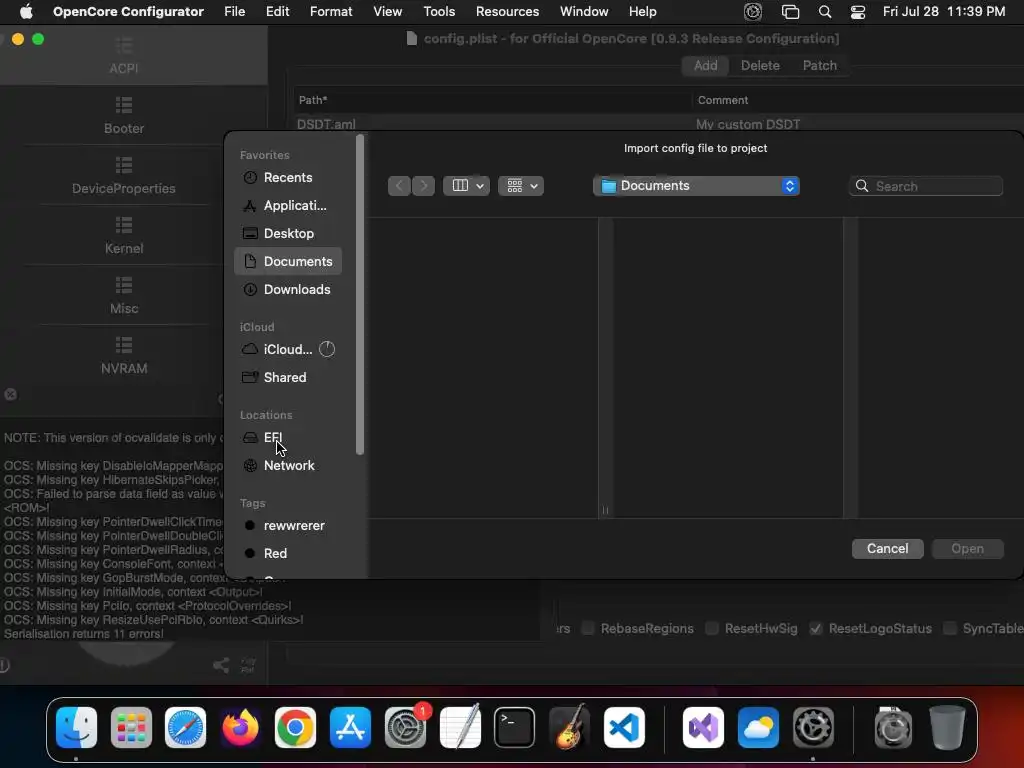Select the EFI volume under Locations

point(287,438)
